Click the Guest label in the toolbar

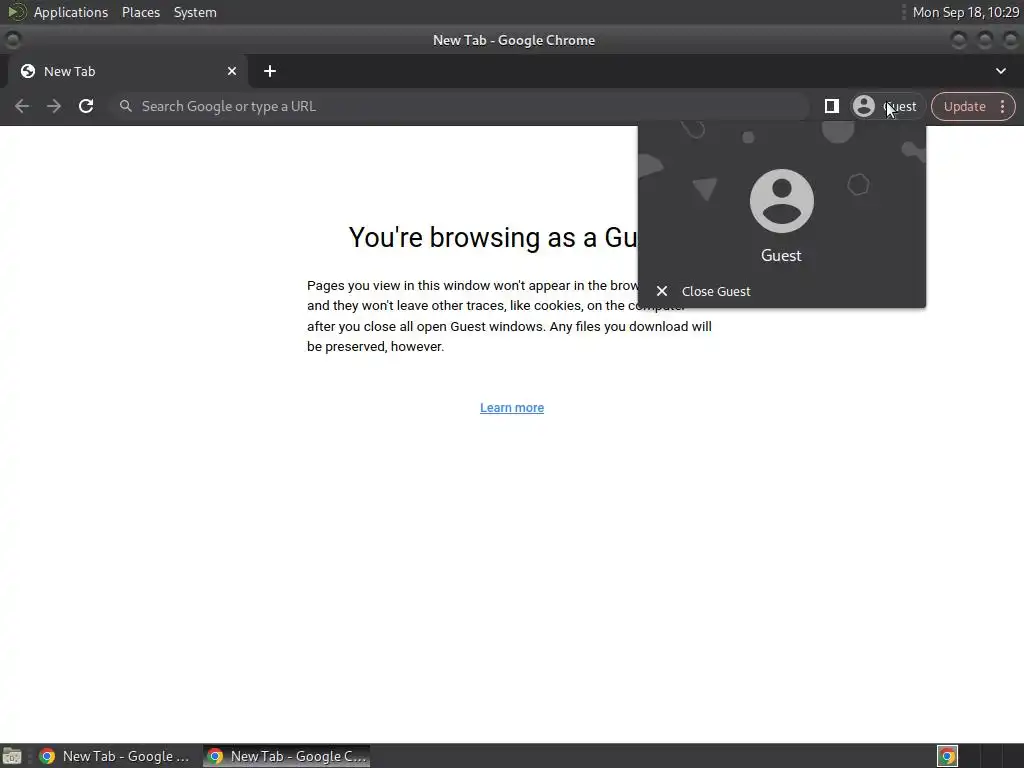coord(900,106)
